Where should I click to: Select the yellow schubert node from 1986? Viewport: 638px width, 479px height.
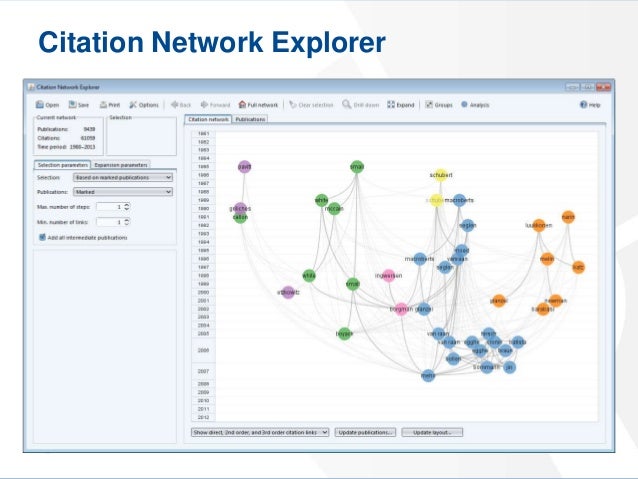(x=441, y=175)
